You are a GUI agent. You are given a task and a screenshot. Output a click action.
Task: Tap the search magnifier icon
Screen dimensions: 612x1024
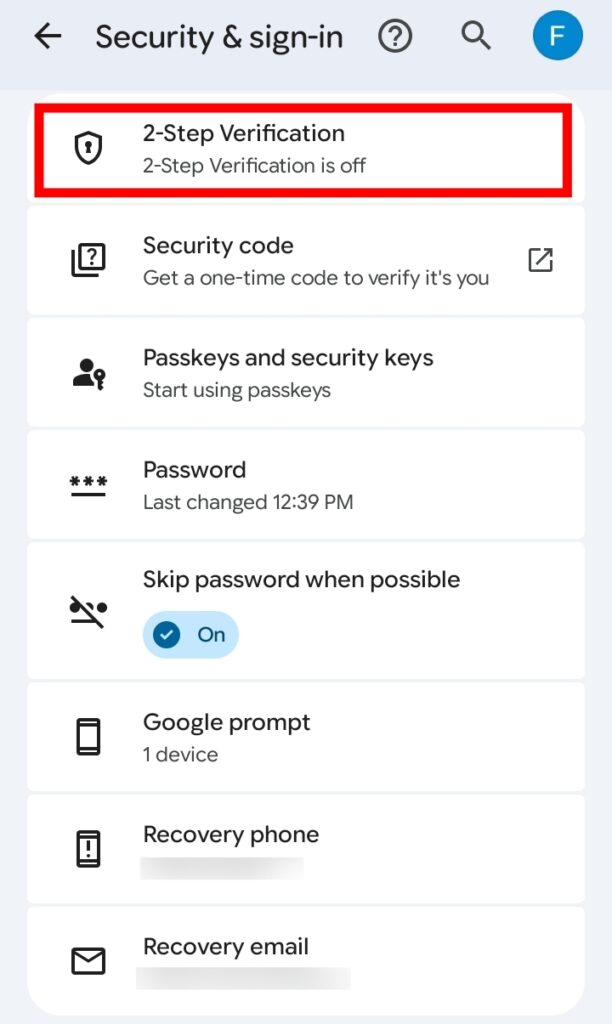(476, 37)
